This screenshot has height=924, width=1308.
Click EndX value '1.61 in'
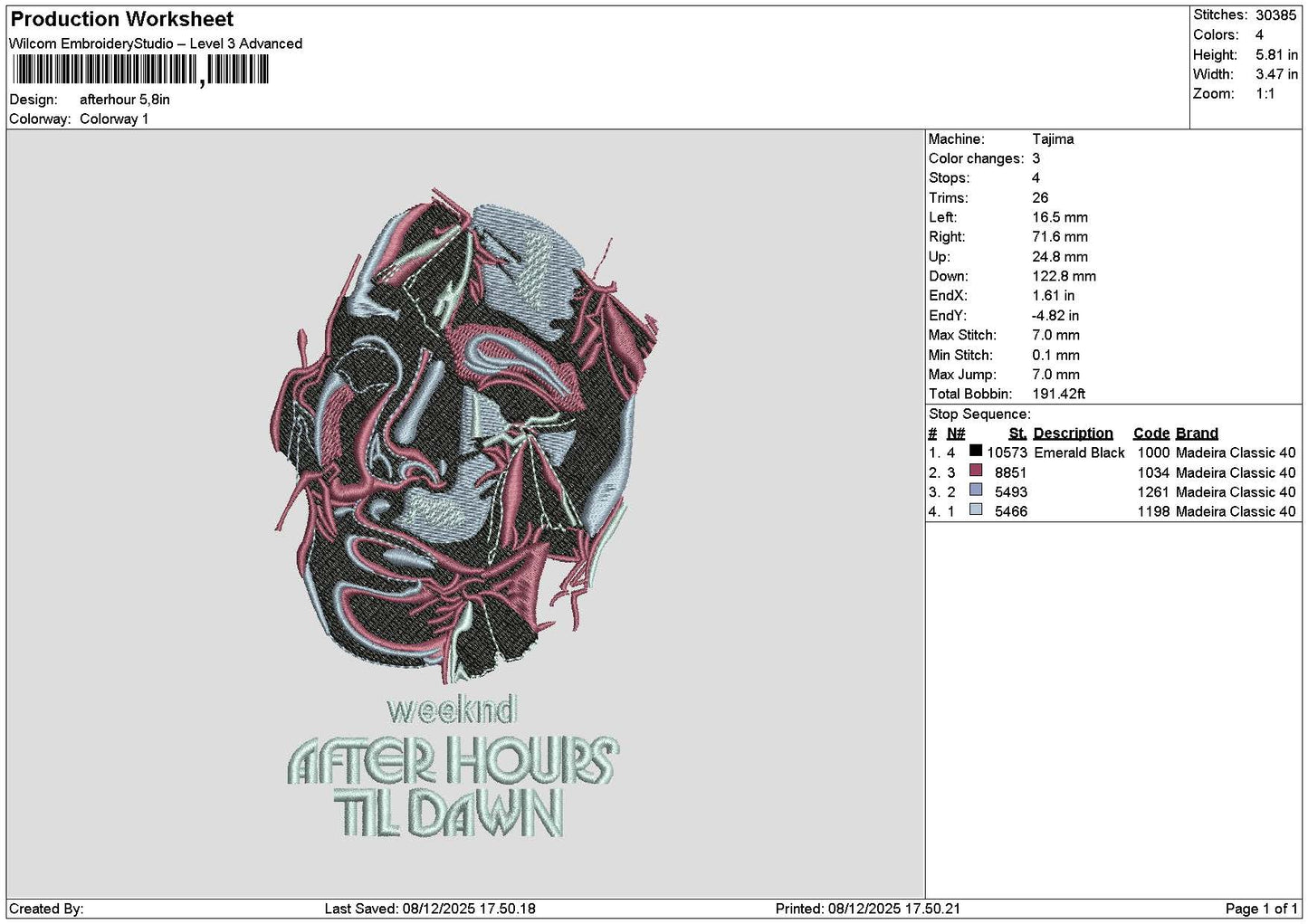coord(1054,296)
